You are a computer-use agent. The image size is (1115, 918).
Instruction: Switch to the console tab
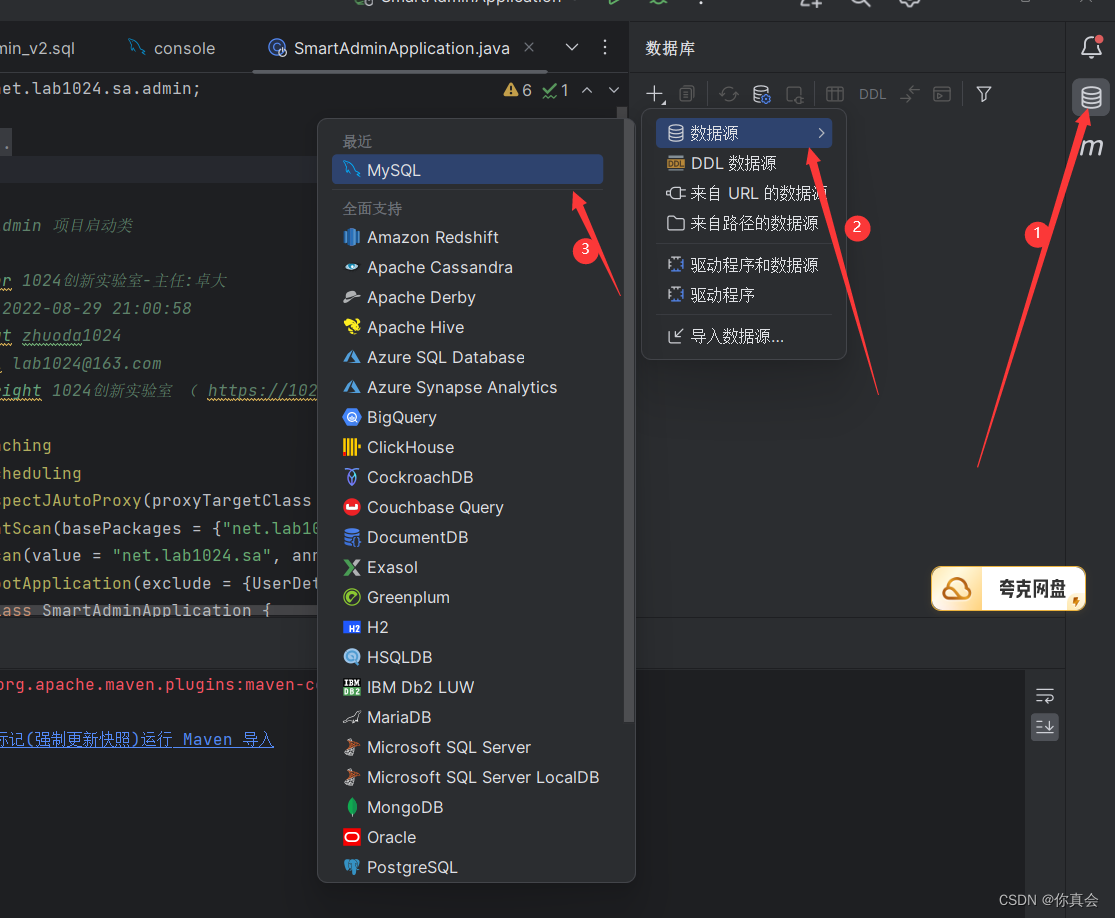[171, 48]
